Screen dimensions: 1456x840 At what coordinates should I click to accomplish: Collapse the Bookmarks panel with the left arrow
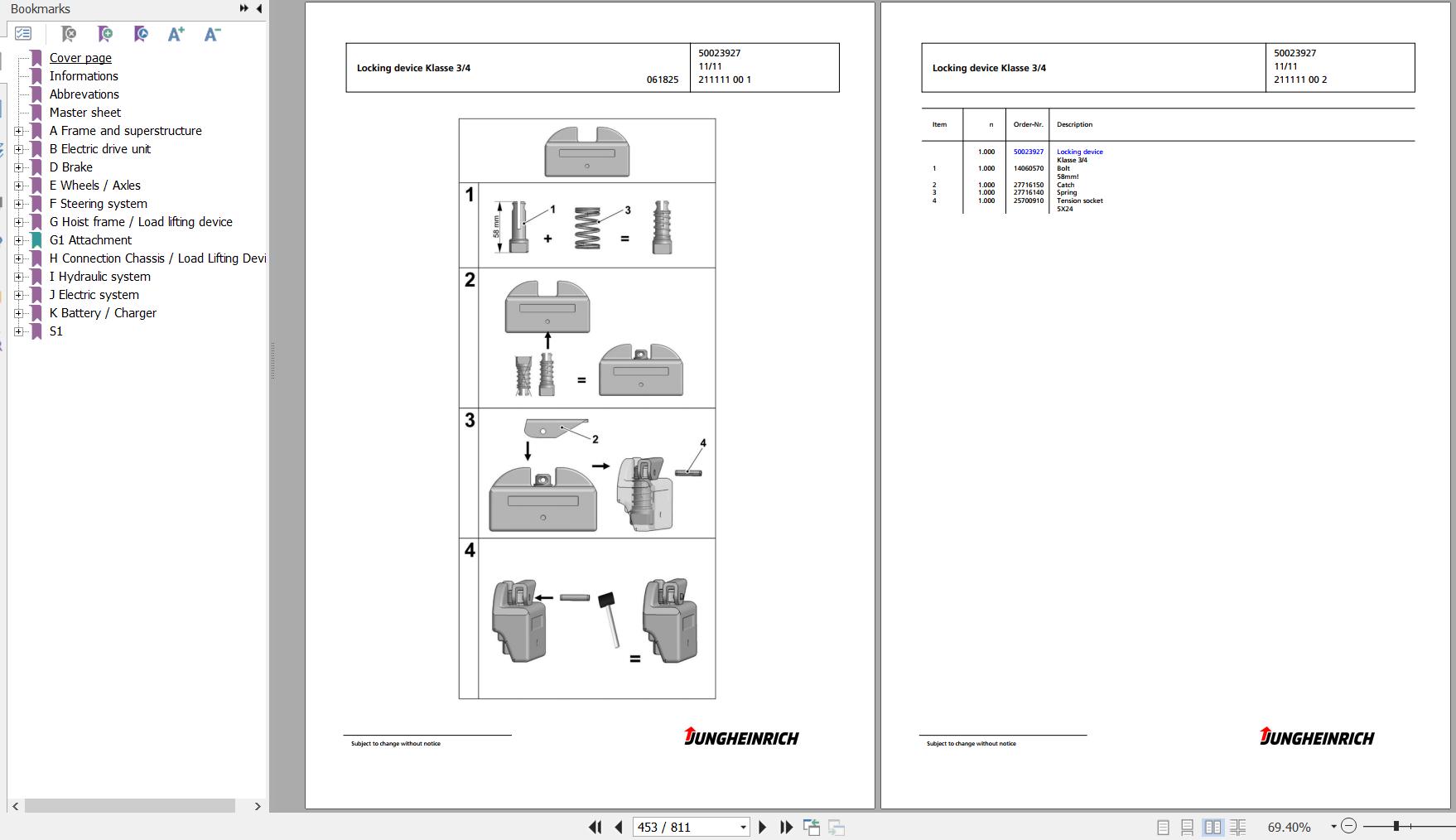coord(259,8)
